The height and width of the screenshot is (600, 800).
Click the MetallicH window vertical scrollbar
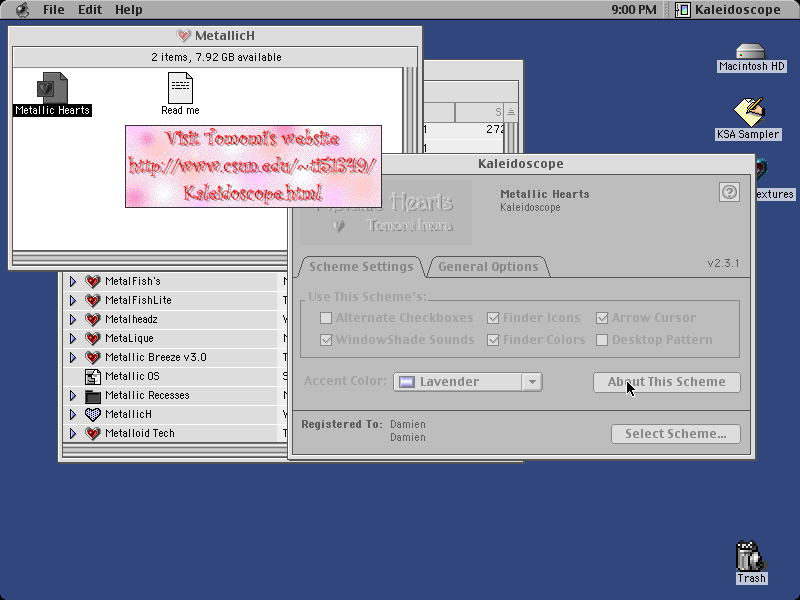click(410, 110)
